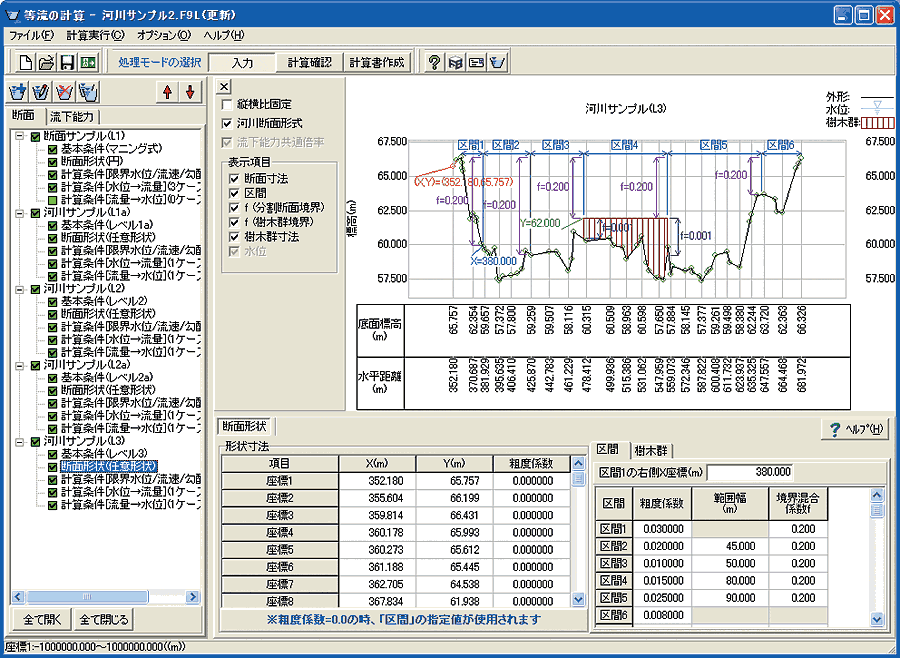The width and height of the screenshot is (900, 658).
Task: Switch to 計算確認 processing mode
Action: click(310, 63)
